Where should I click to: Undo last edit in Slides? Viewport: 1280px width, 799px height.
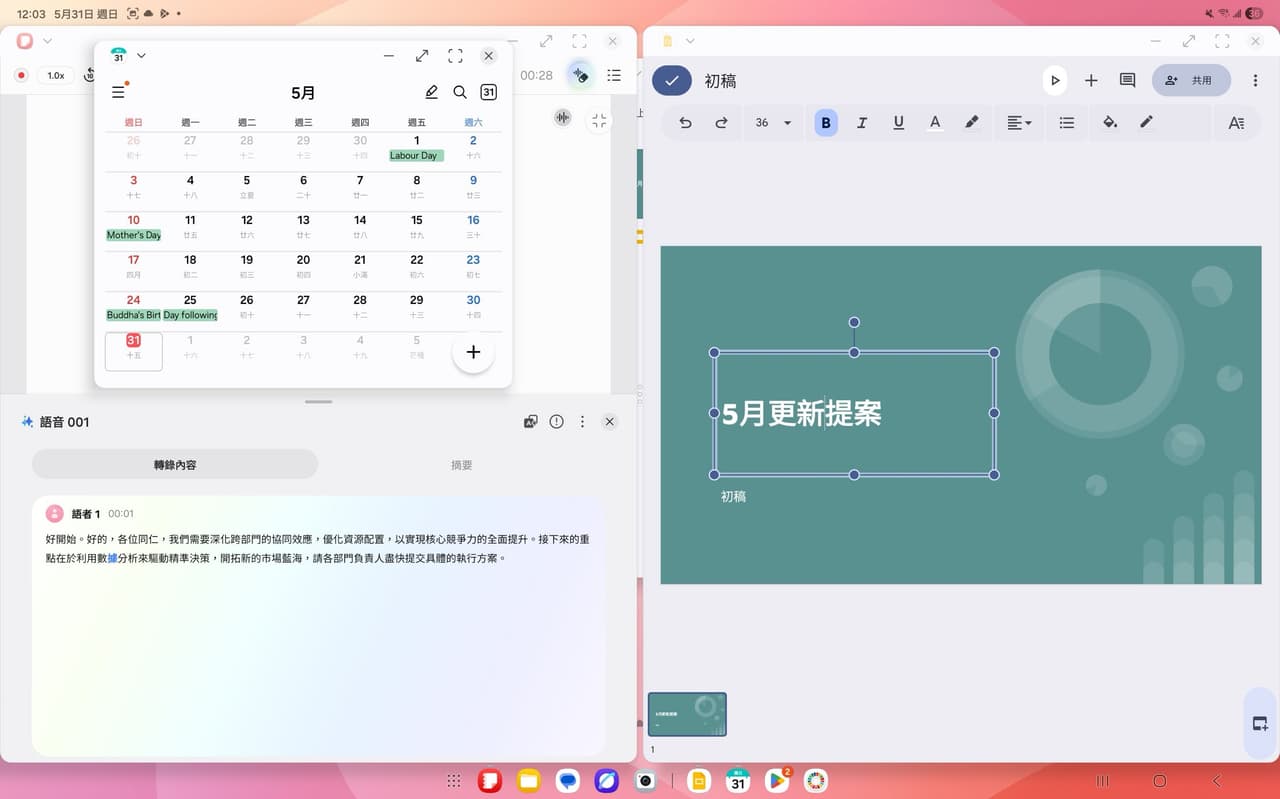pyautogui.click(x=685, y=123)
